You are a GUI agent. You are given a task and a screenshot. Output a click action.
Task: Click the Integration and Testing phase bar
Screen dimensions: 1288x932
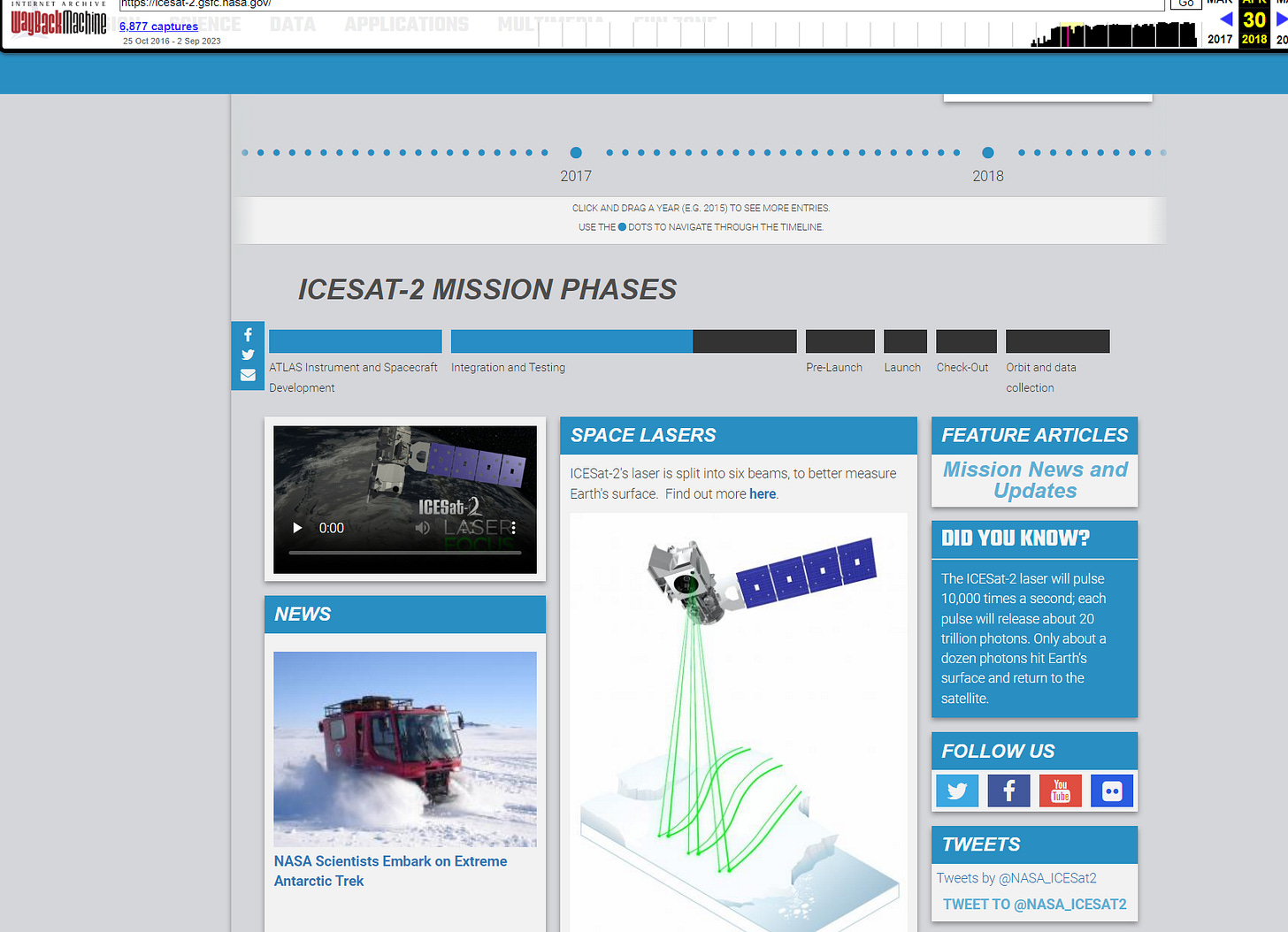click(624, 341)
